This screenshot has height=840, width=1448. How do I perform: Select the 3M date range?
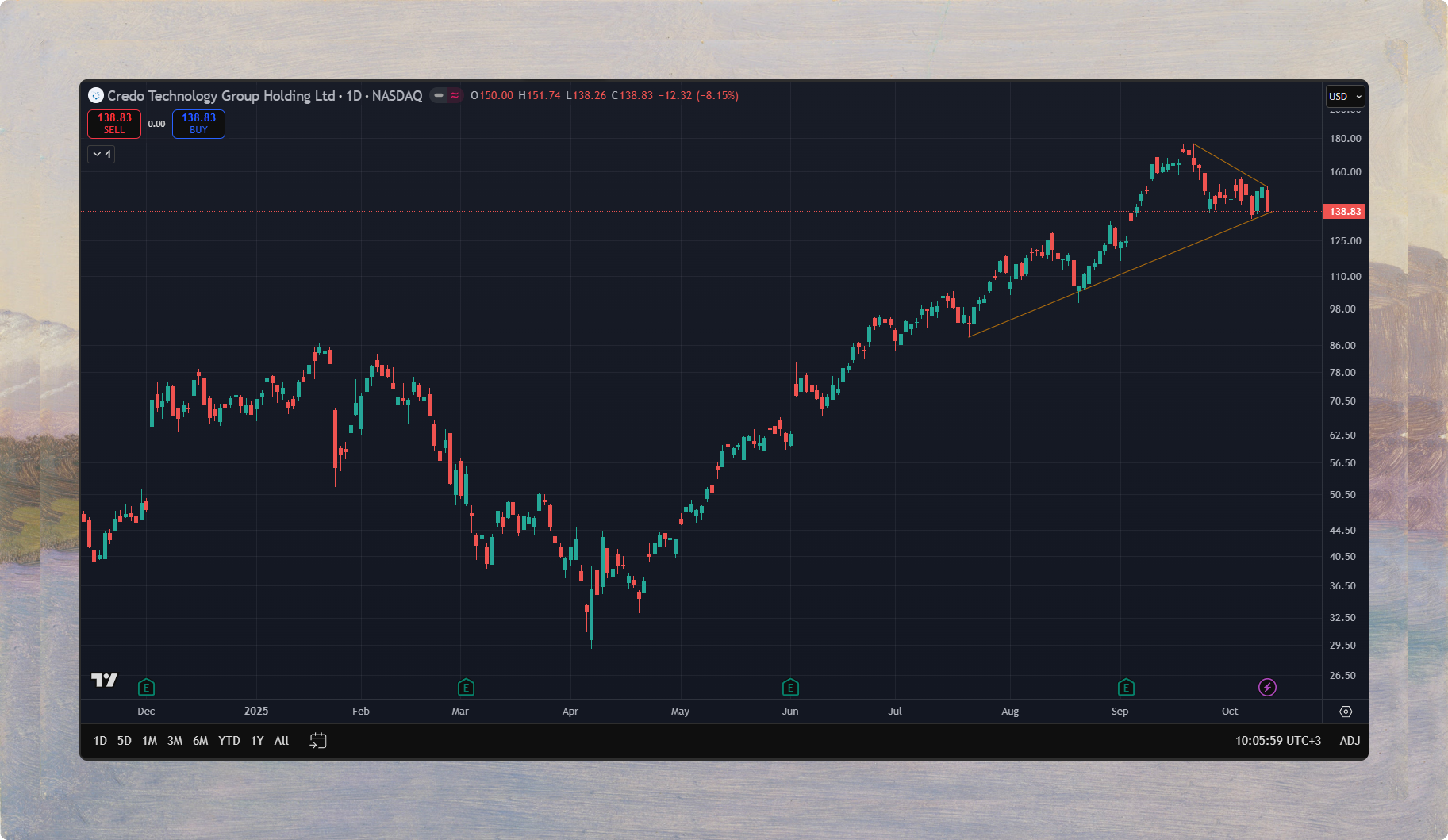pos(175,741)
